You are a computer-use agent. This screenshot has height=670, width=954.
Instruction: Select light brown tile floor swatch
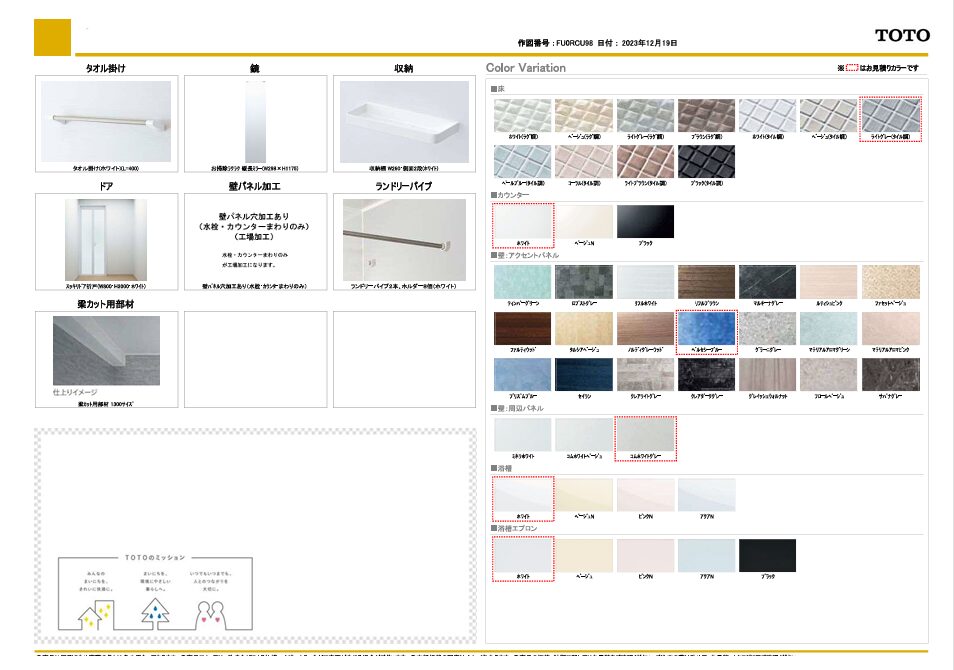pos(646,161)
